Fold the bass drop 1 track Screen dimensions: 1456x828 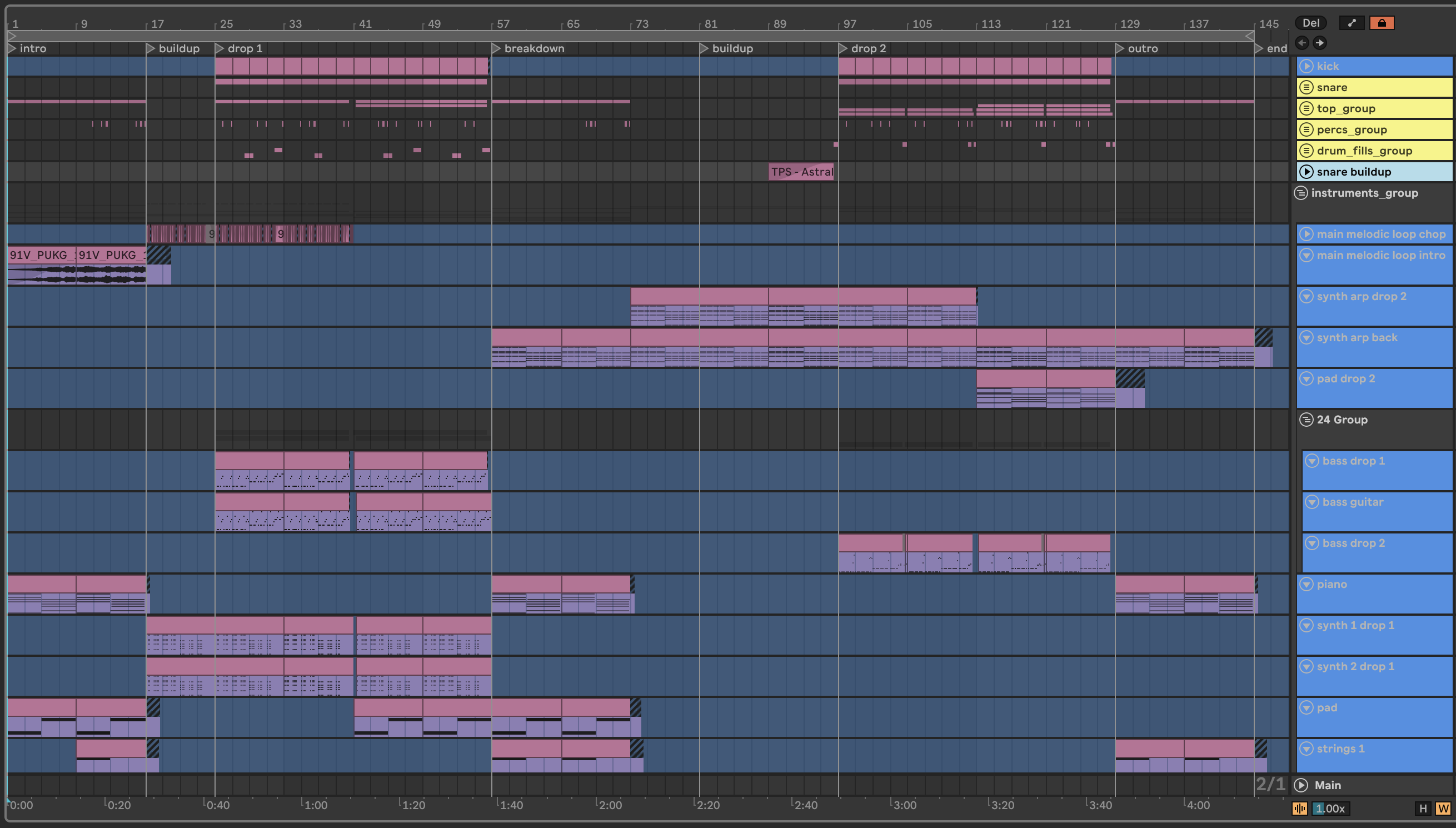click(1312, 461)
